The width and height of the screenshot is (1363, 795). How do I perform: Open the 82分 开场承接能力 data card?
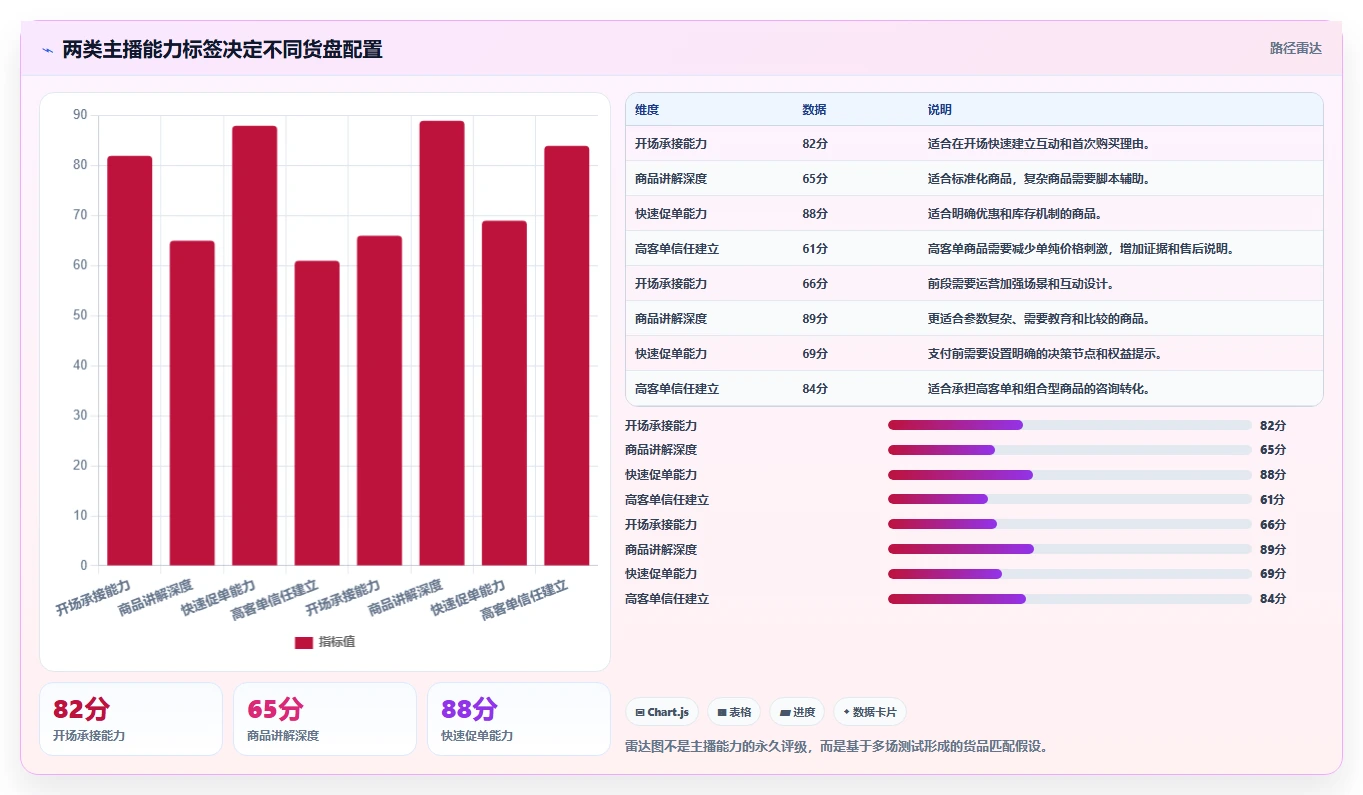click(x=131, y=719)
